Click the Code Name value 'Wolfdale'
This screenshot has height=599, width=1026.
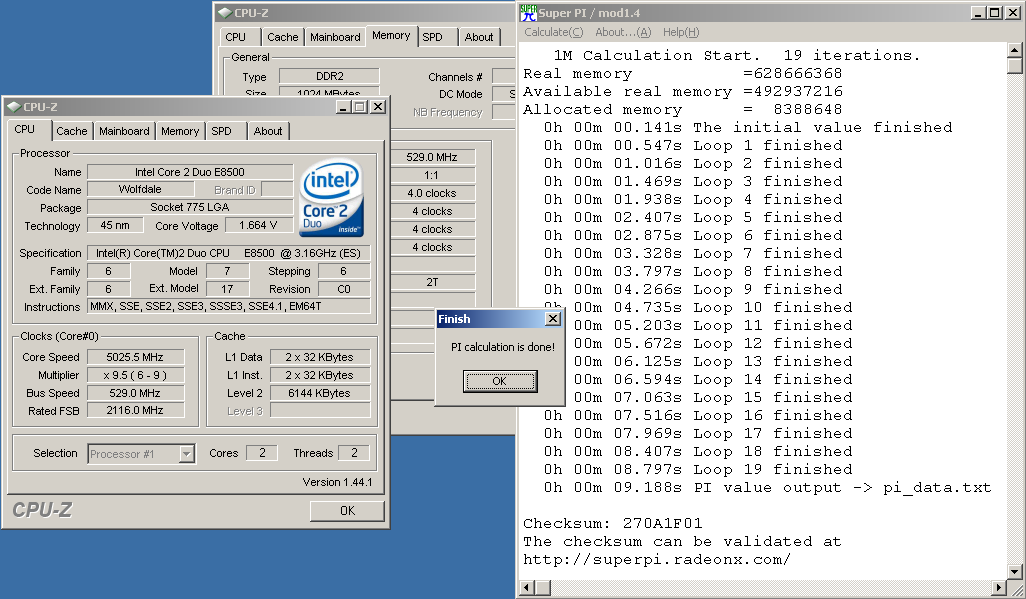[x=140, y=189]
